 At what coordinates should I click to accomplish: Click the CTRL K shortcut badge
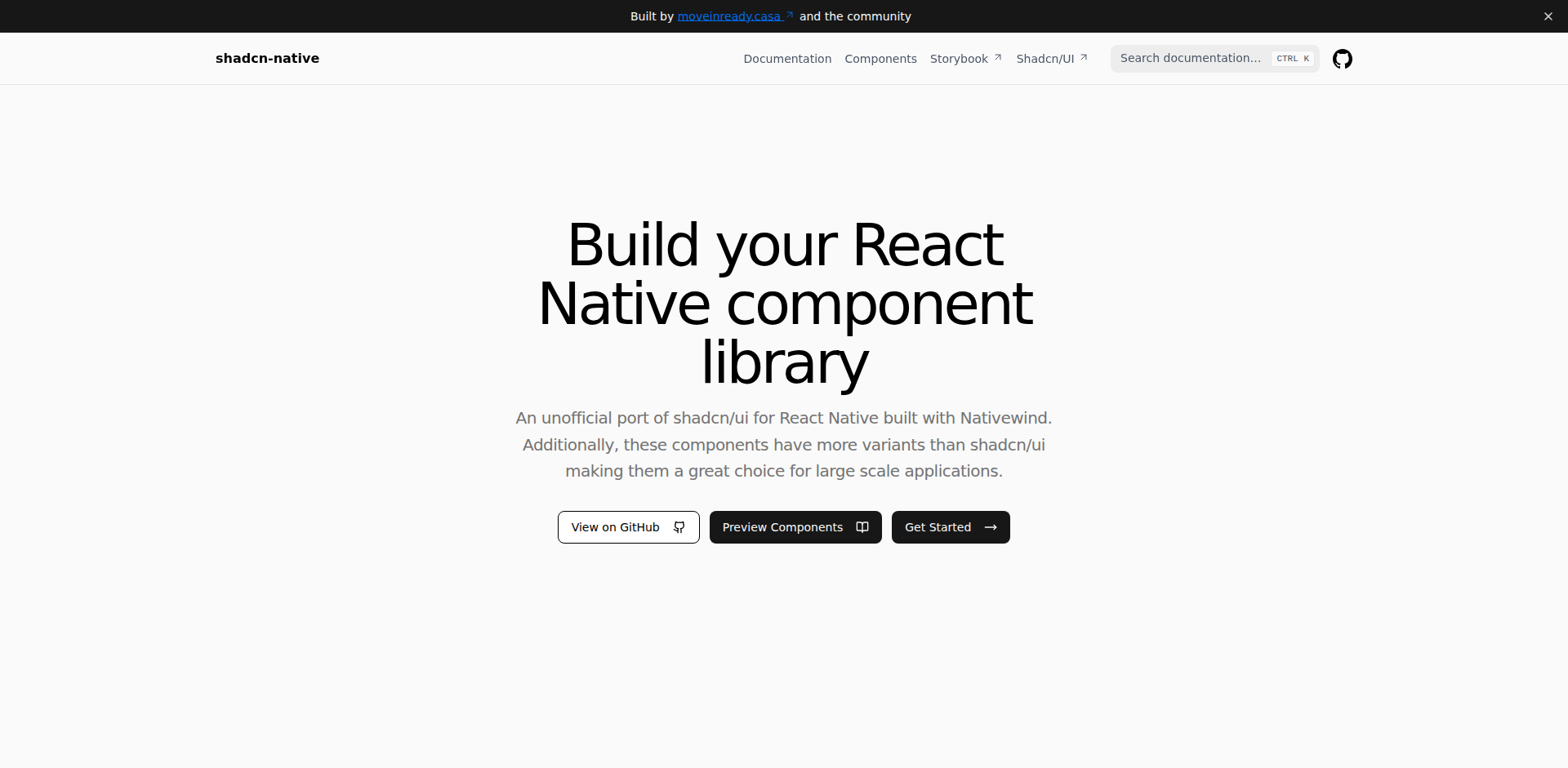pos(1293,59)
